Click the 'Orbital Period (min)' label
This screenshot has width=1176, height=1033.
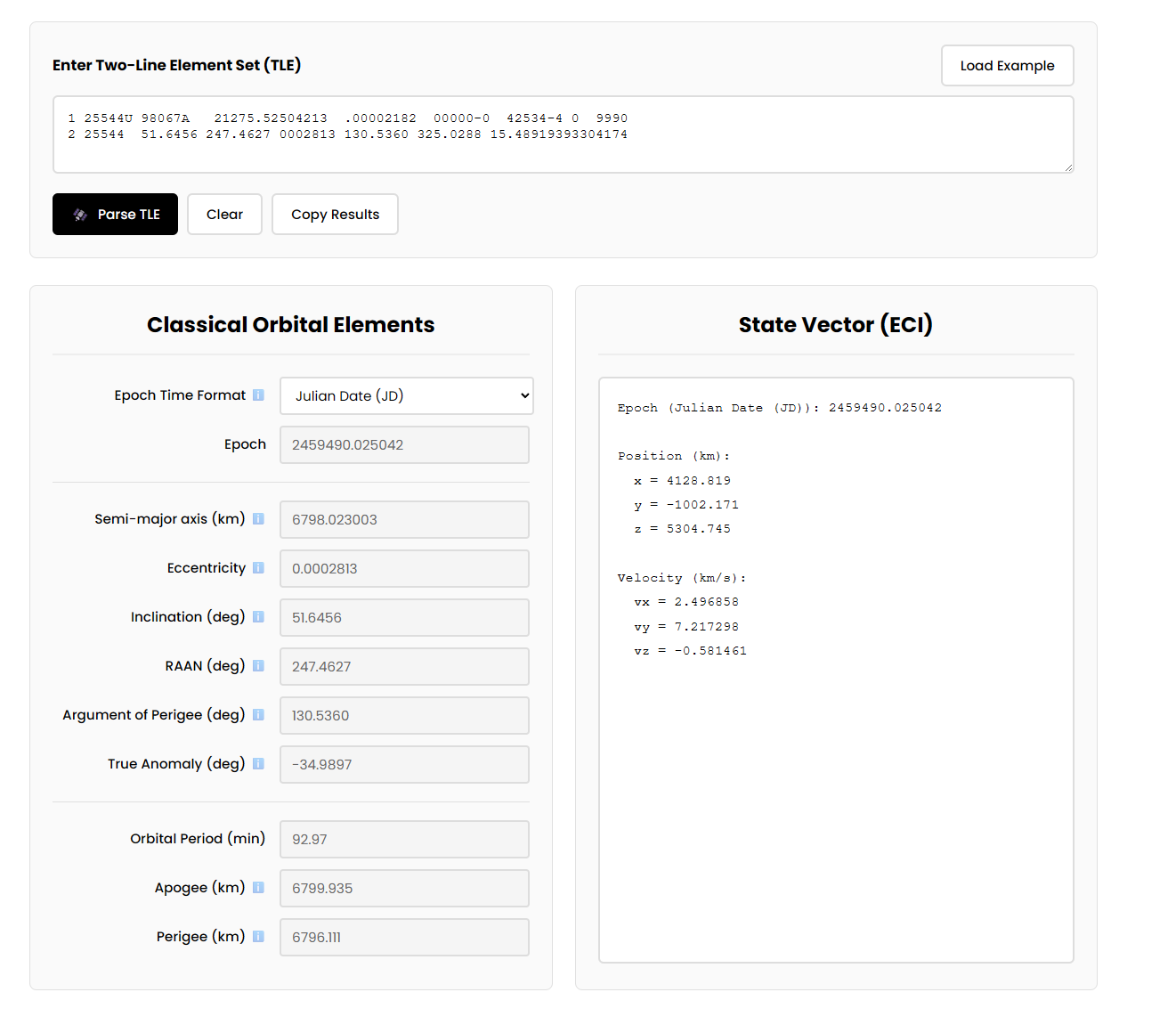198,838
